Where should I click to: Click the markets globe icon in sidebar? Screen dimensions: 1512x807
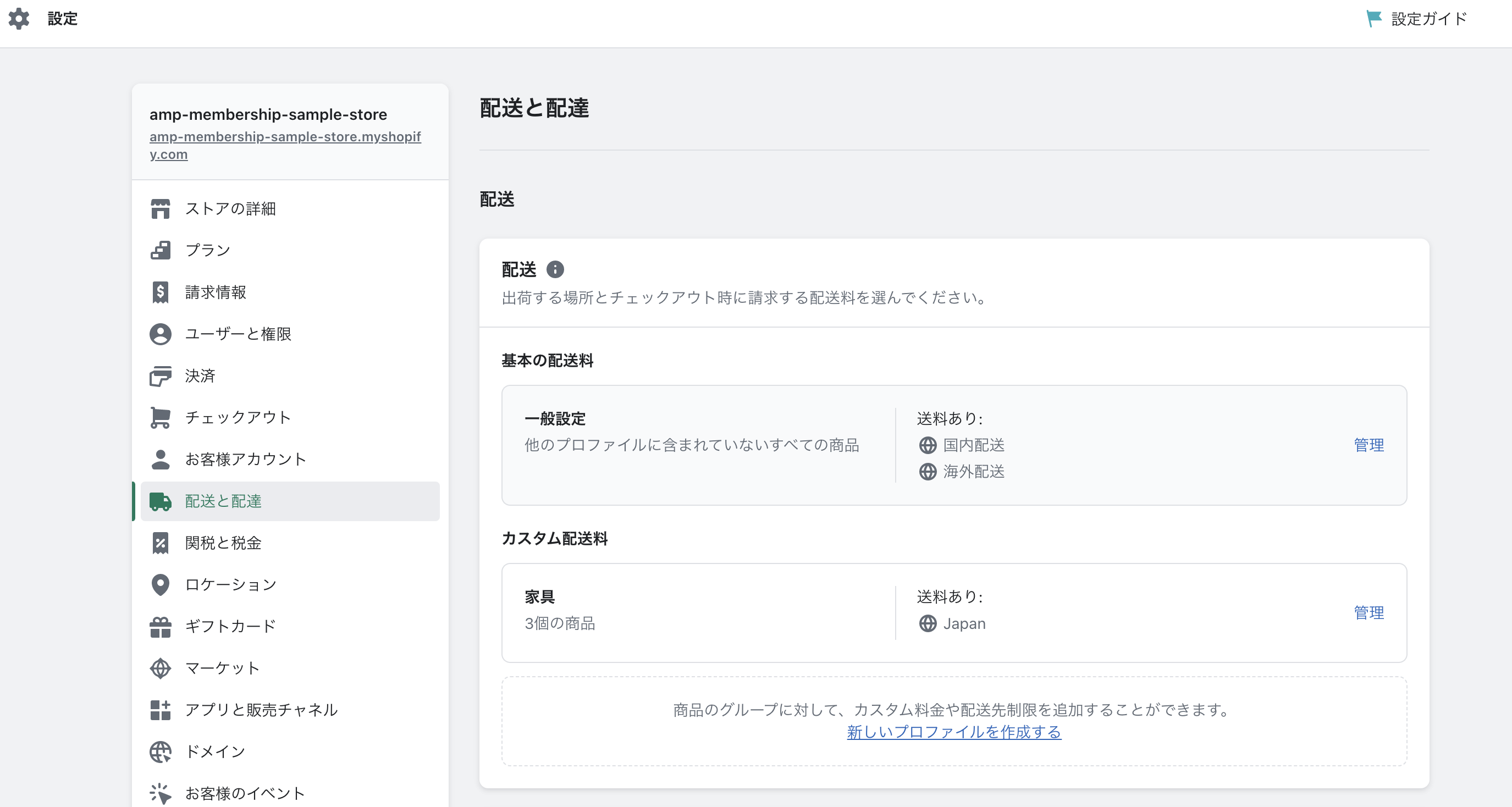pos(160,668)
